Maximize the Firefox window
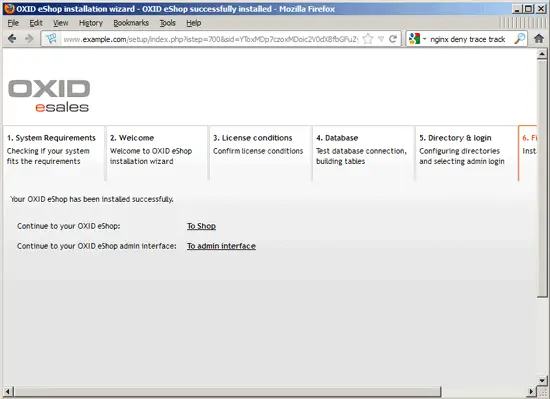 tap(528, 9)
